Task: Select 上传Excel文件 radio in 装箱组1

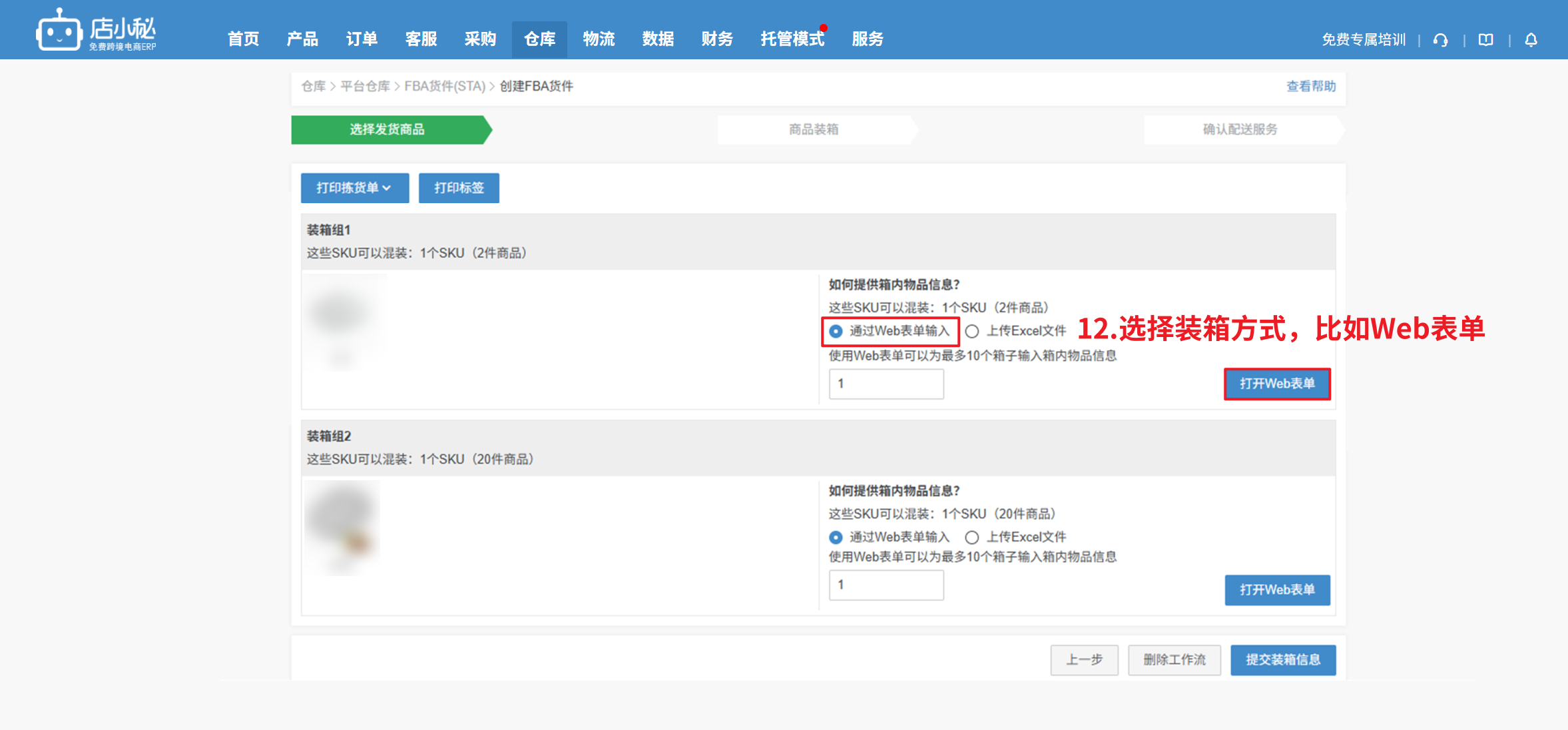Action: pyautogui.click(x=972, y=331)
